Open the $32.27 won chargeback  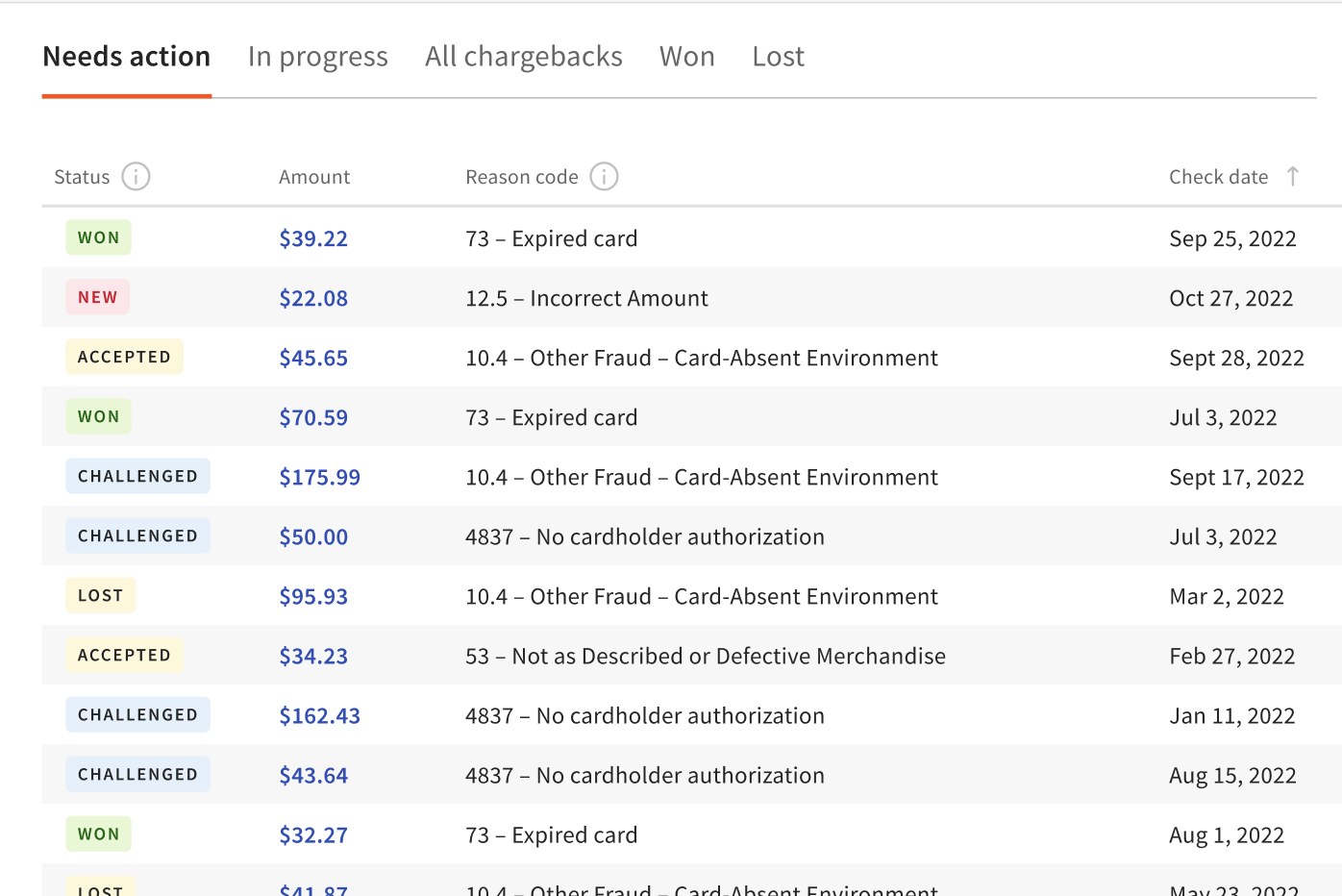coord(313,834)
